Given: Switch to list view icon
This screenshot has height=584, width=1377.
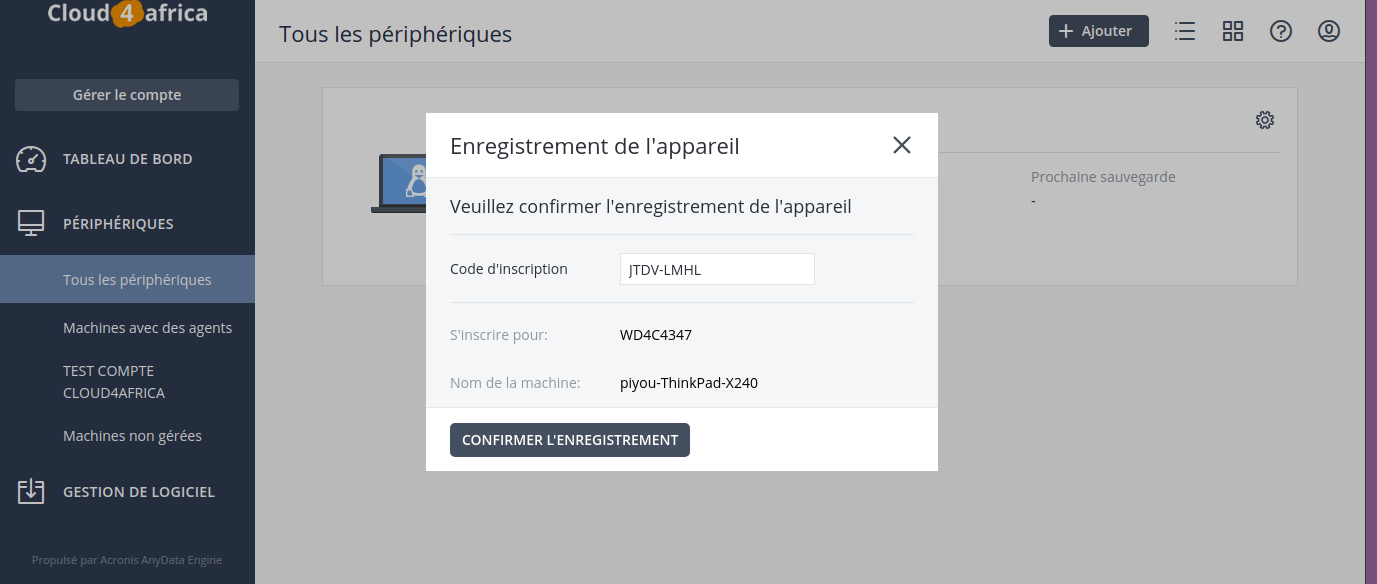Looking at the screenshot, I should 1185,31.
